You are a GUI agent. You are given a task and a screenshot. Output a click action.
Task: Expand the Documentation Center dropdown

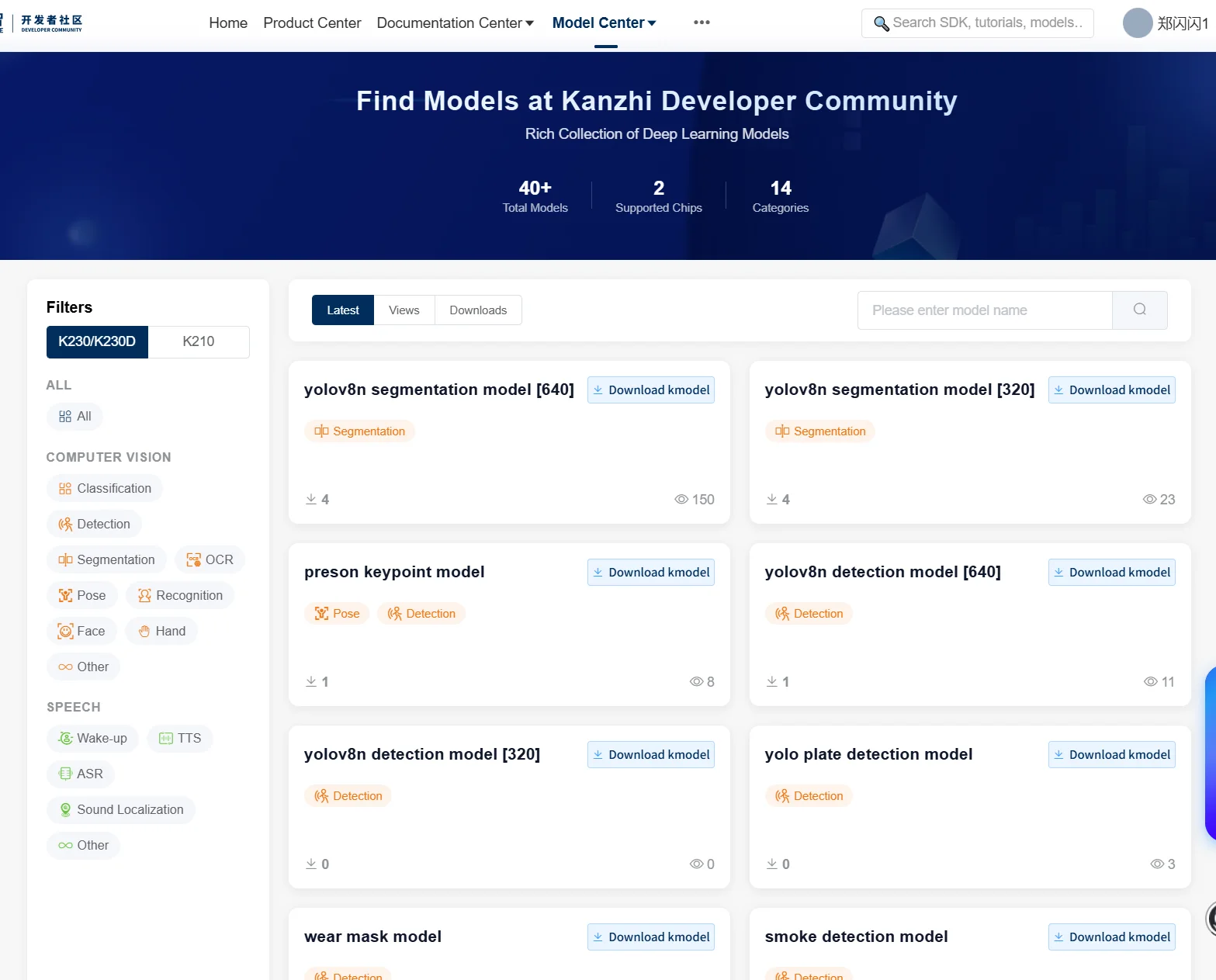[456, 23]
